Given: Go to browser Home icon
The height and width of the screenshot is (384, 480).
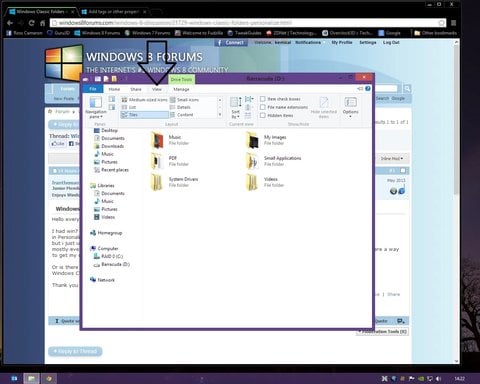Looking at the screenshot, I should tap(42, 23).
